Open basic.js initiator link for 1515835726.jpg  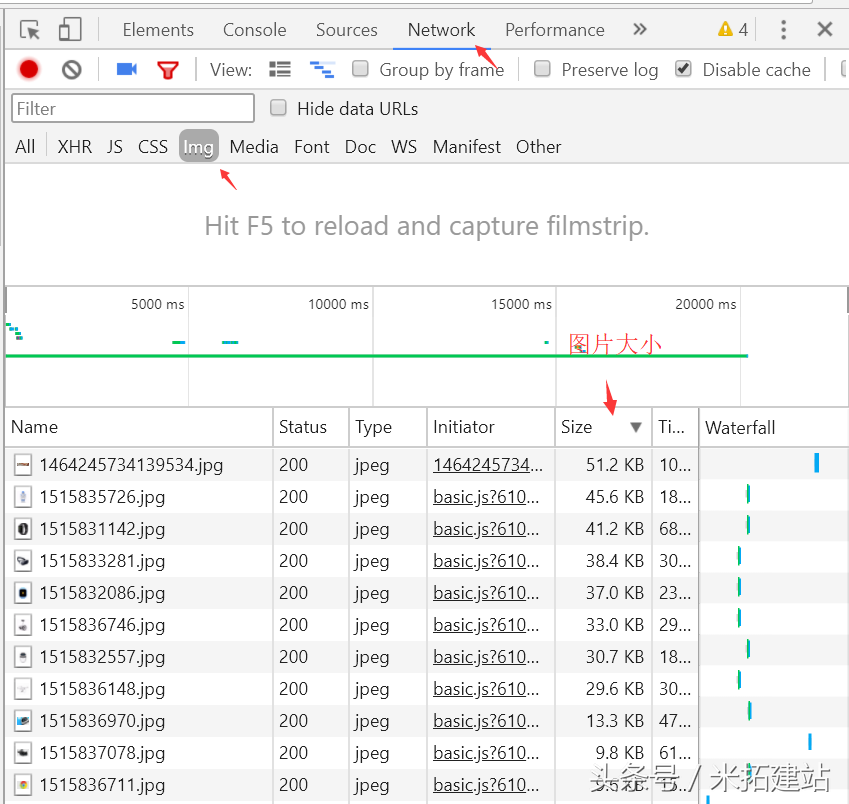tap(486, 497)
